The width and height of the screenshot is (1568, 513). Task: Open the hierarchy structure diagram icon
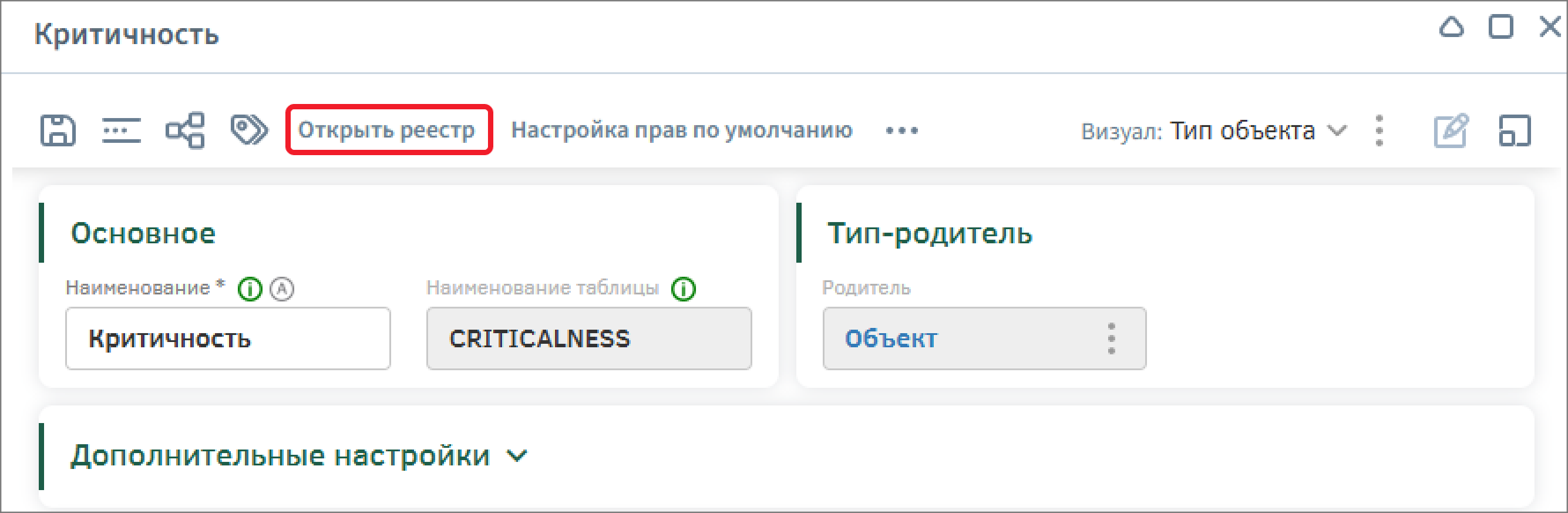click(185, 130)
